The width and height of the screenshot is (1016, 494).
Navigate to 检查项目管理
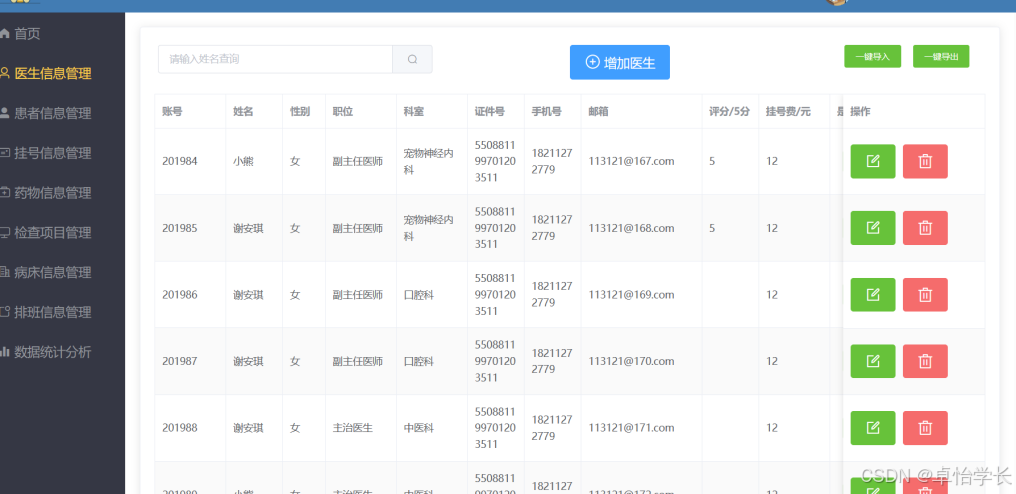click(x=62, y=233)
